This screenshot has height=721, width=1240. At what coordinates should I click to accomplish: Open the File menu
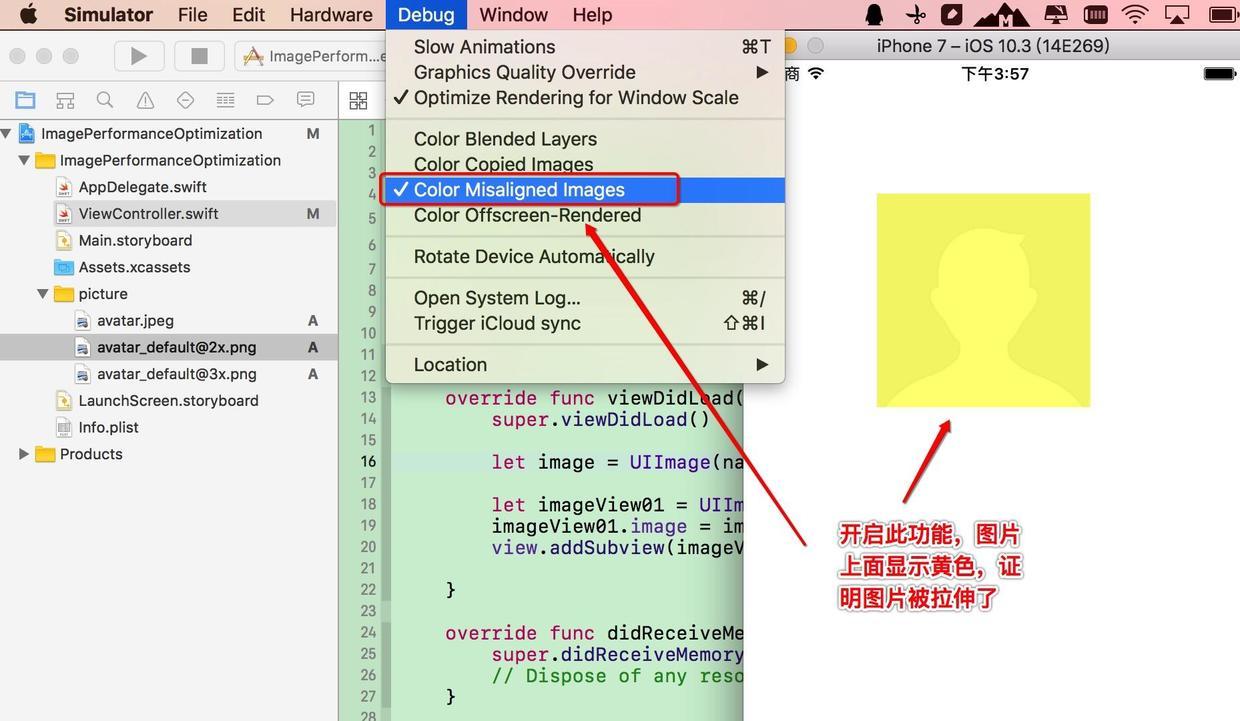coord(192,14)
